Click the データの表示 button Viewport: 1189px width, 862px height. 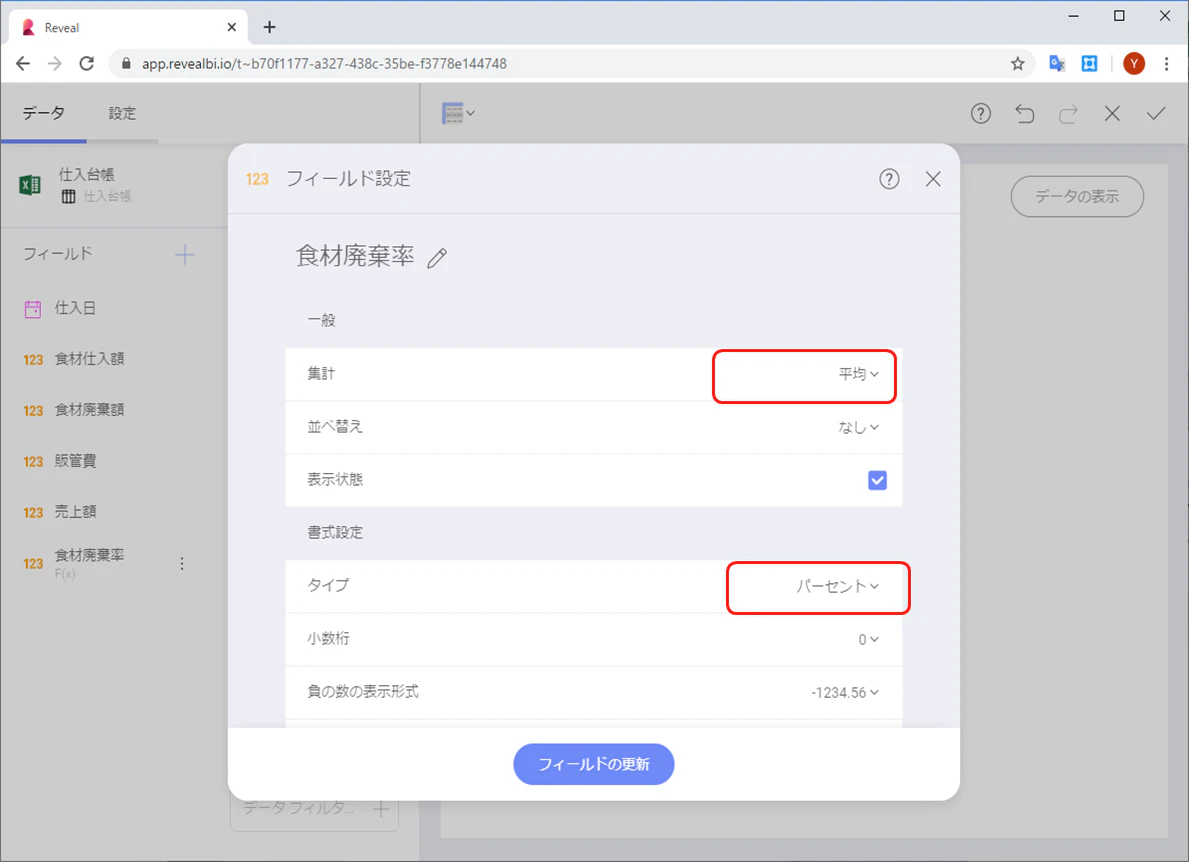[x=1077, y=196]
